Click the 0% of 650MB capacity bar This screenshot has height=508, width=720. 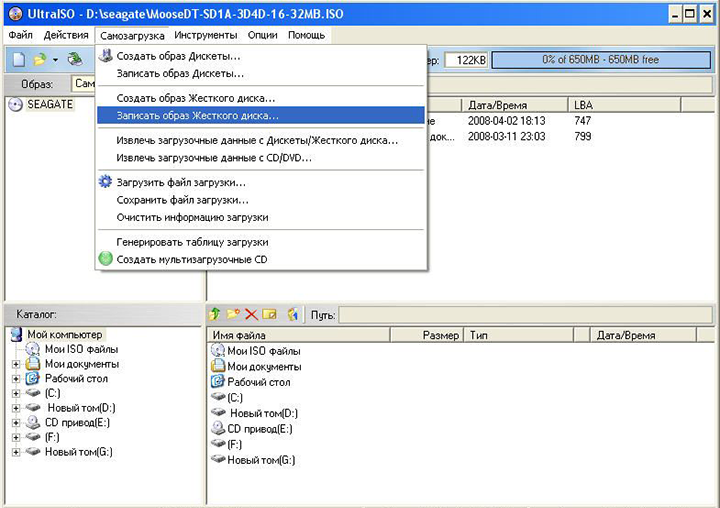tap(601, 60)
